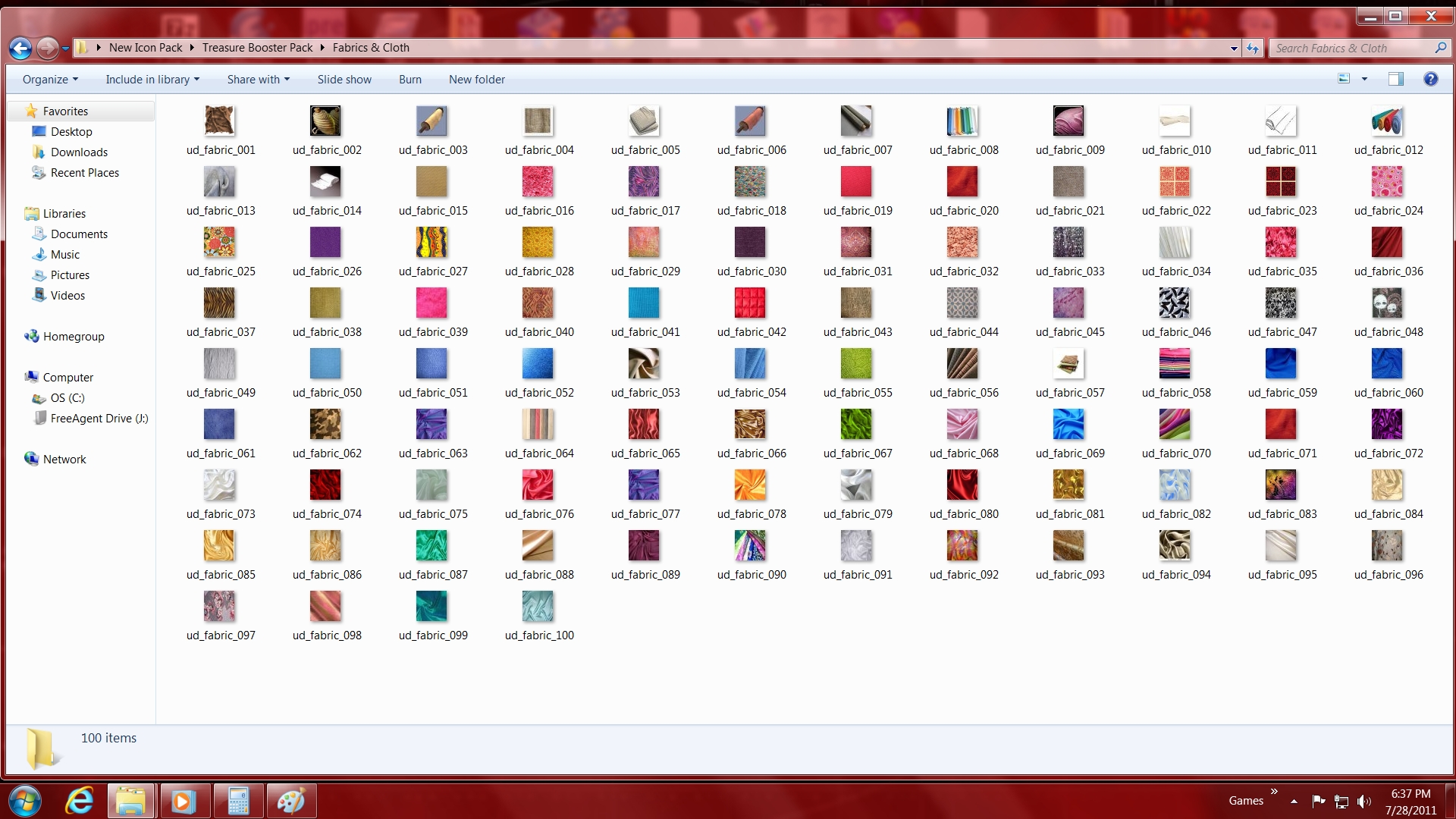Open the Share with dropdown
Image resolution: width=1456 pixels, height=819 pixels.
pos(258,80)
